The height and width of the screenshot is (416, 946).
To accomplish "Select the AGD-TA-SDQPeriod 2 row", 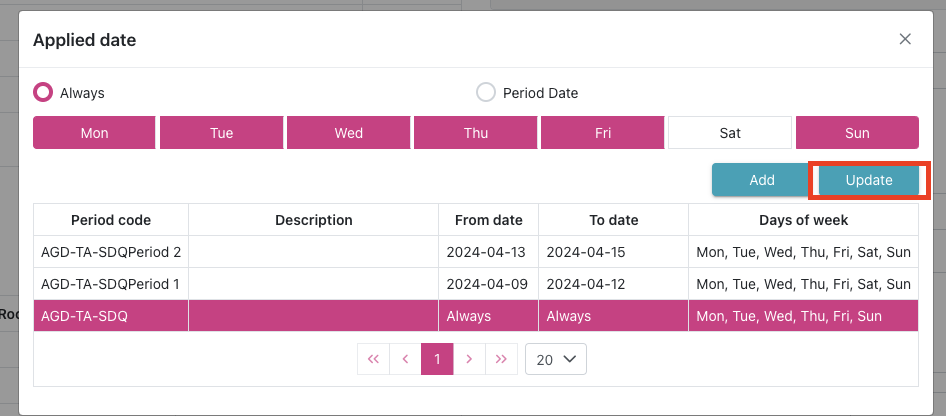I will [x=111, y=252].
